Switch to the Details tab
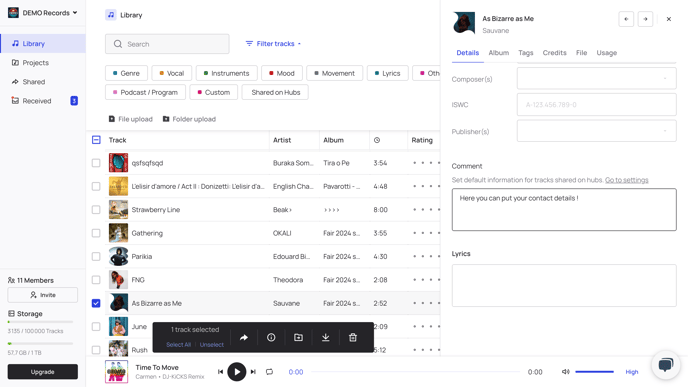Viewport: 688px width, 387px height. pos(467,53)
